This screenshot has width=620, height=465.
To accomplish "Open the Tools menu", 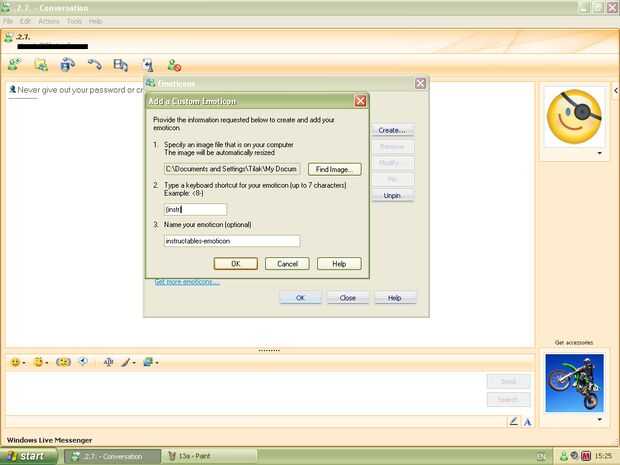I will (74, 21).
